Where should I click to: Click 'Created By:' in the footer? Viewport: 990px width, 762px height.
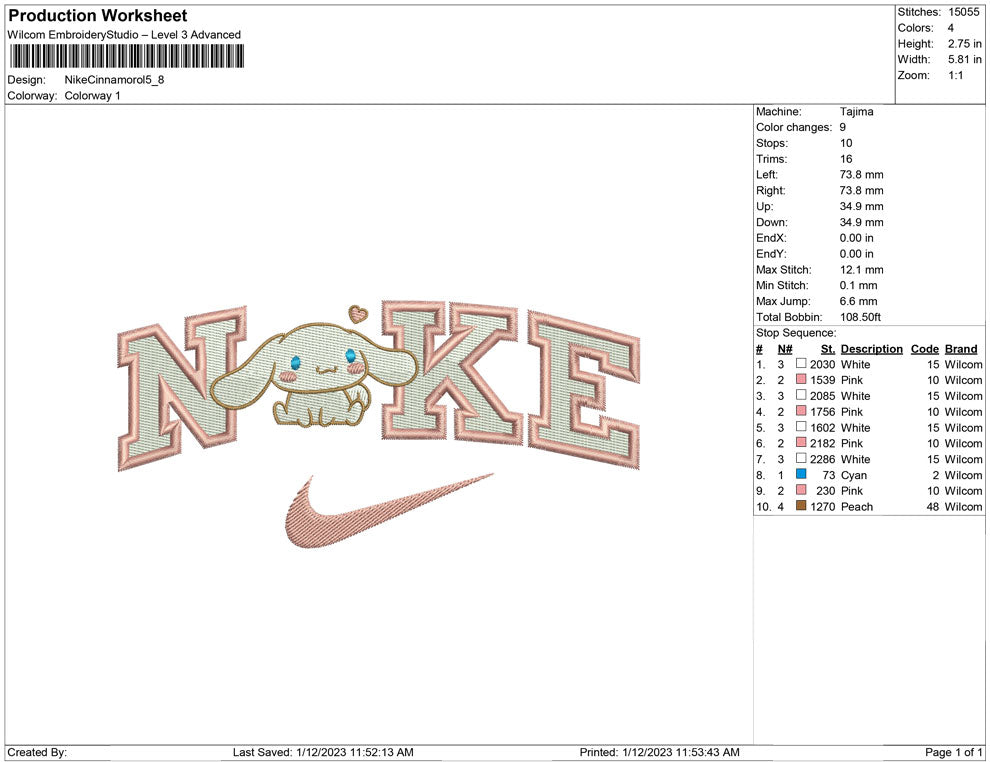(x=37, y=752)
